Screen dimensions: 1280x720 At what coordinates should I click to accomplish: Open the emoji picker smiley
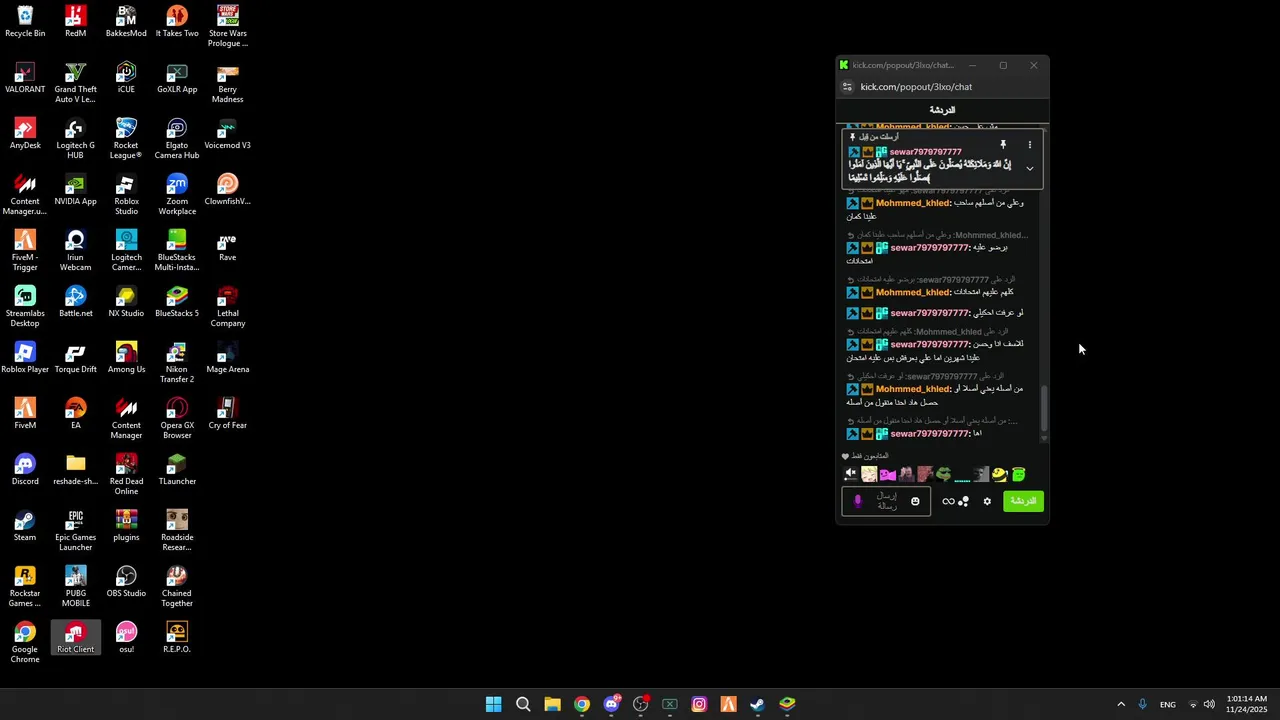pyautogui.click(x=915, y=501)
